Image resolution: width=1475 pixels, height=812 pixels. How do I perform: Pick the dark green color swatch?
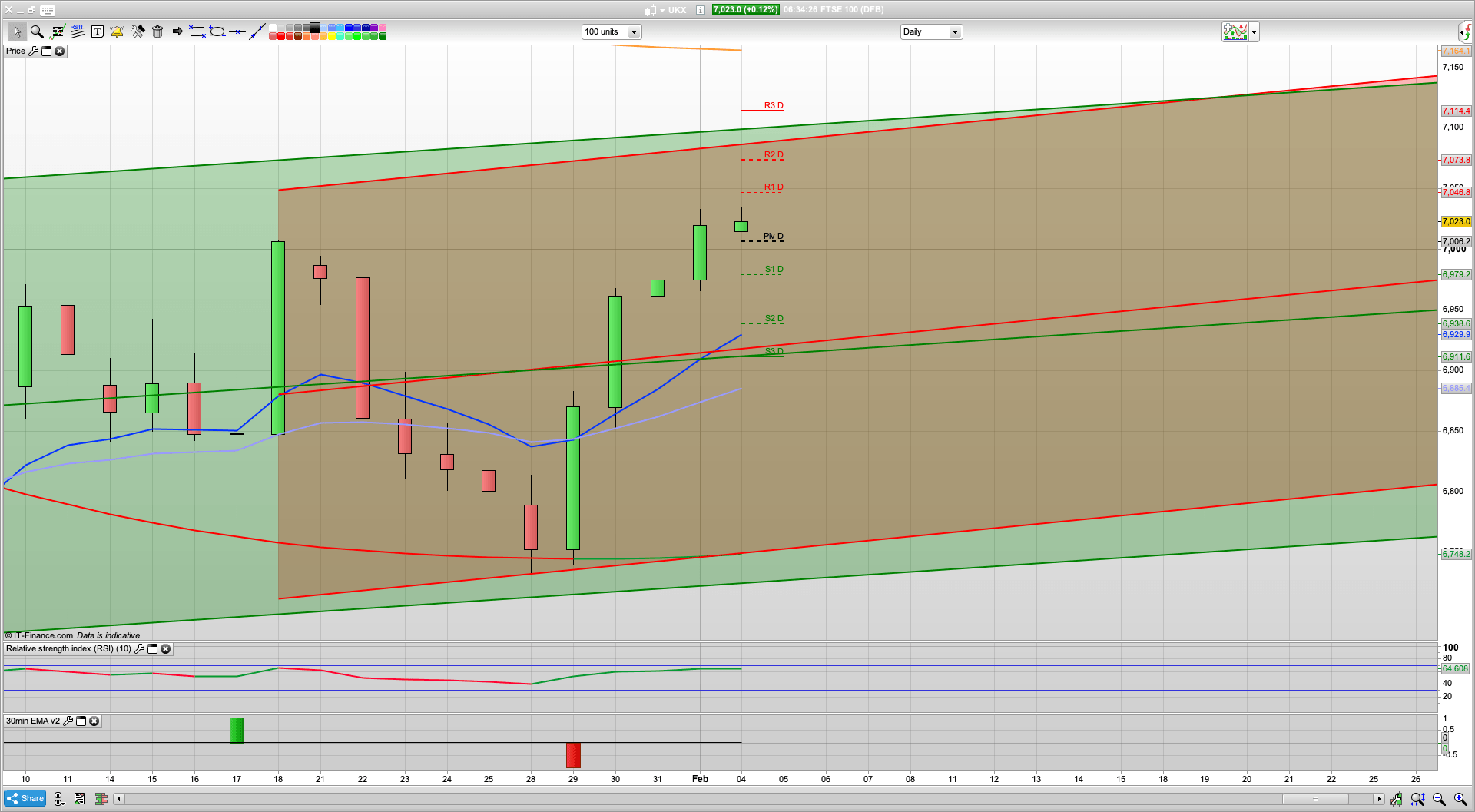pyautogui.click(x=383, y=36)
